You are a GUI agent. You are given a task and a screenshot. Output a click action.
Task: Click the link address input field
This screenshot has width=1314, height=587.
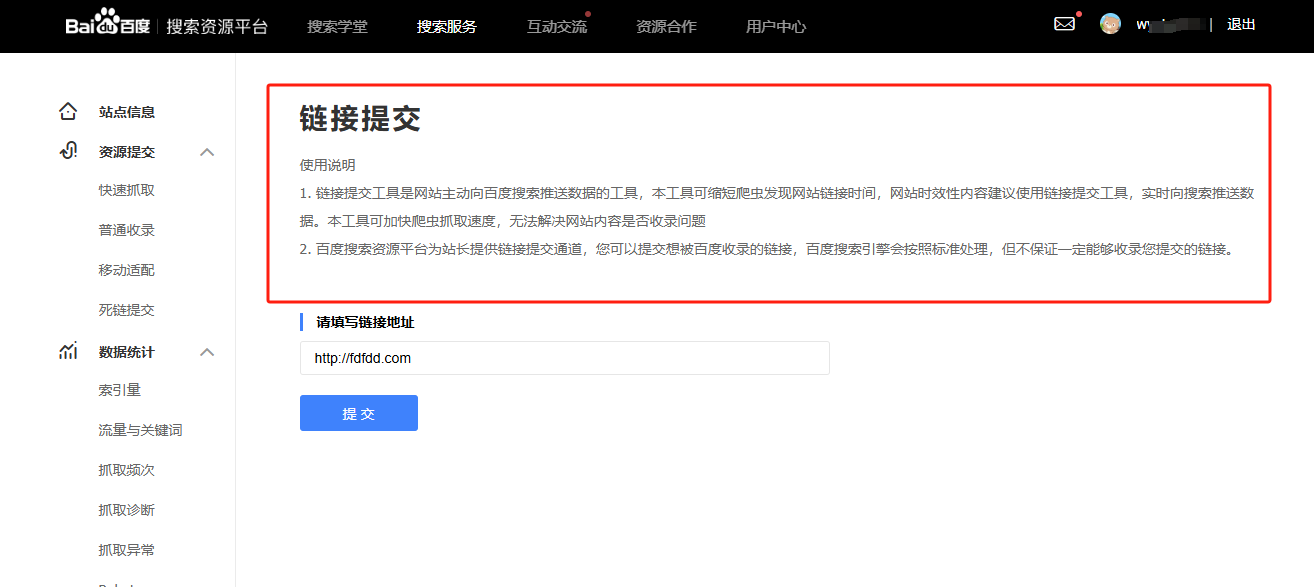(x=565, y=358)
